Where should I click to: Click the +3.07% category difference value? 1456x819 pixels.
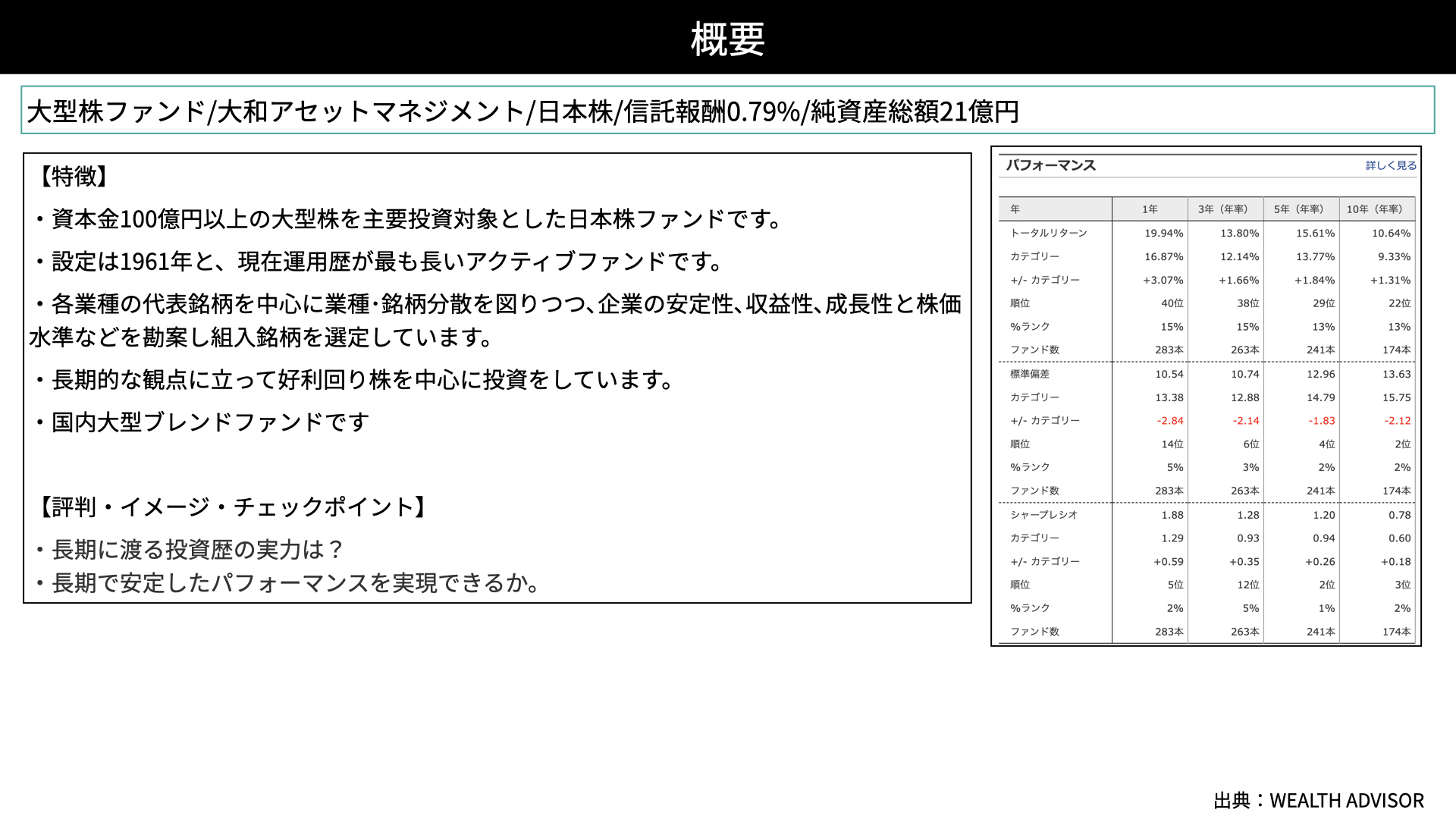pos(1163,281)
